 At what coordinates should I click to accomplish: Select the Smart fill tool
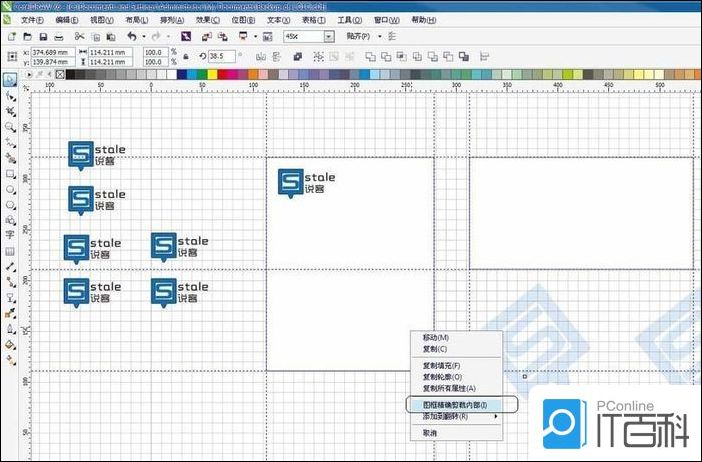coord(10,158)
